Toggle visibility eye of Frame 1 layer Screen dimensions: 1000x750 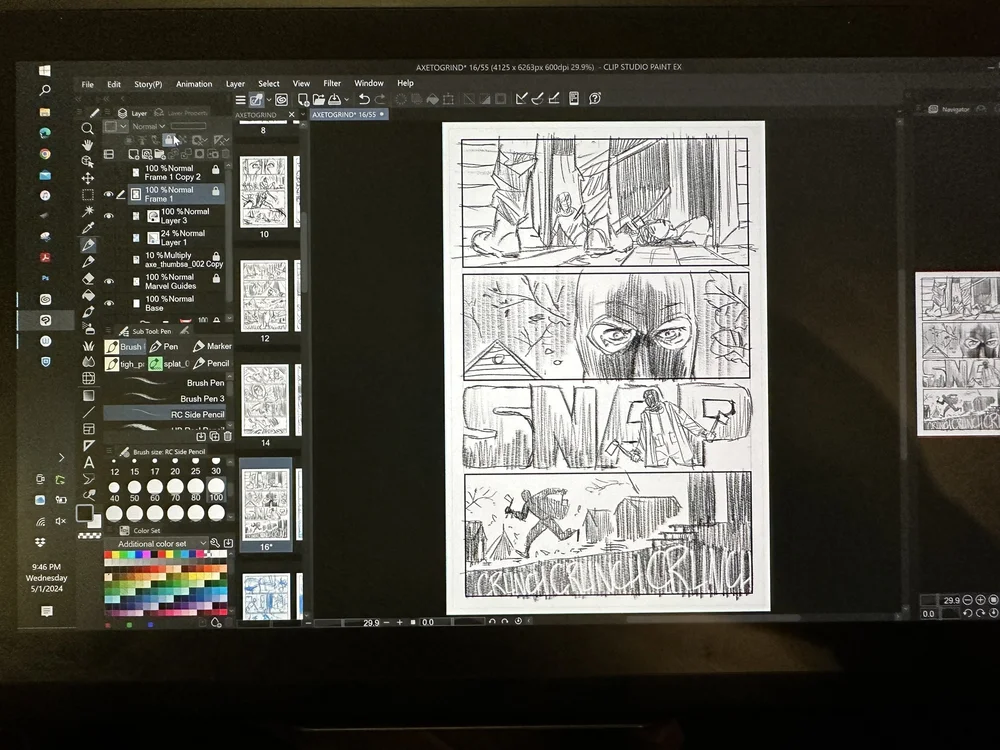(x=108, y=194)
